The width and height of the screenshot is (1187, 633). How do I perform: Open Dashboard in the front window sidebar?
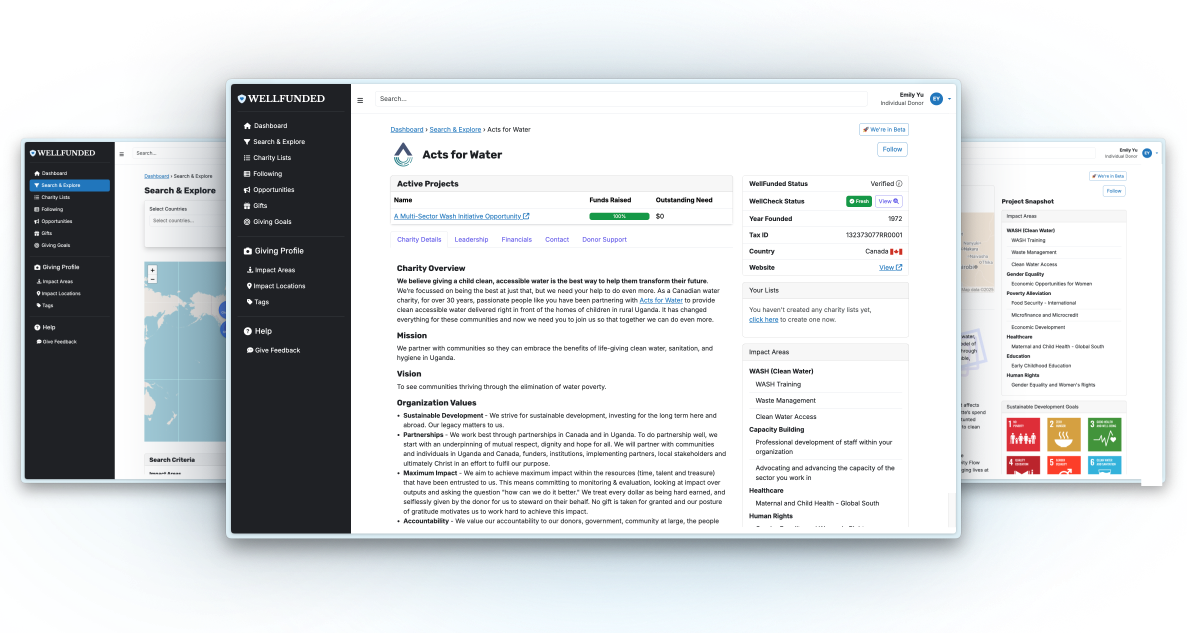(x=265, y=126)
